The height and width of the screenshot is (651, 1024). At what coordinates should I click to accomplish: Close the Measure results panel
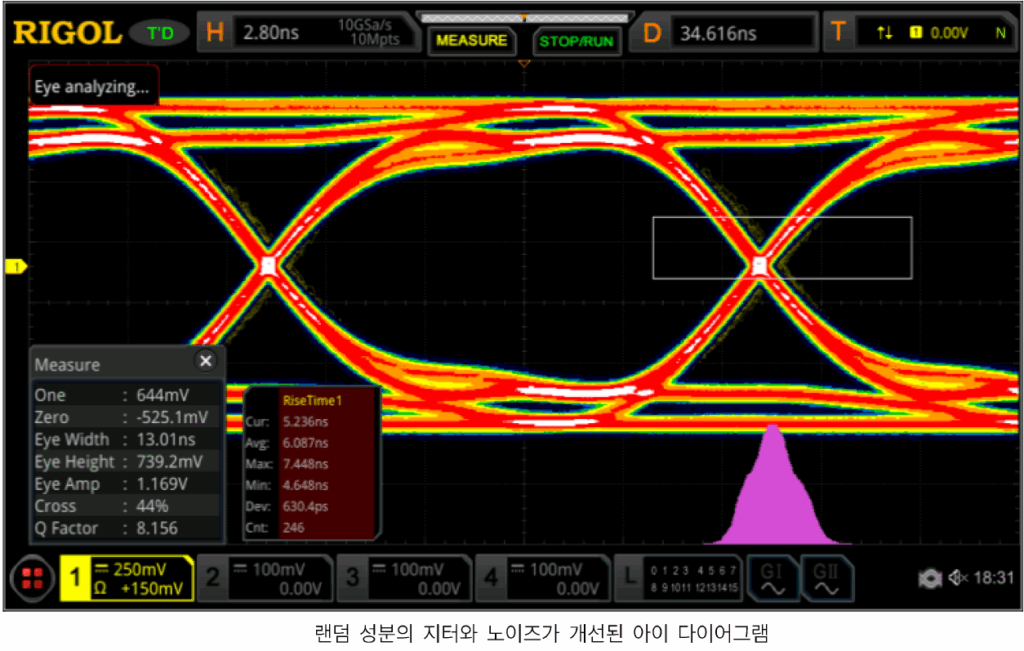205,361
